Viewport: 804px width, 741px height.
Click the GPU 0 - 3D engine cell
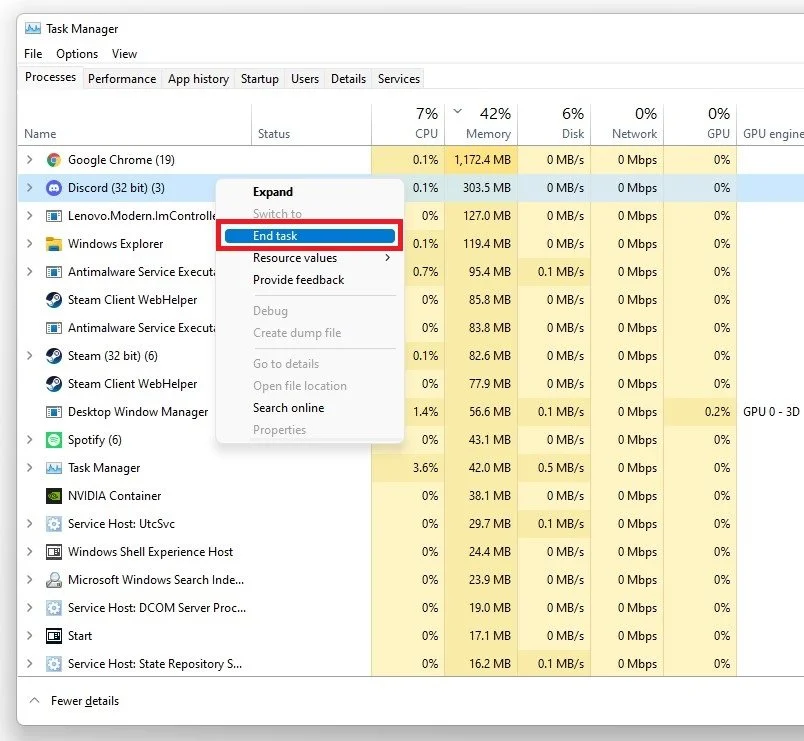771,412
